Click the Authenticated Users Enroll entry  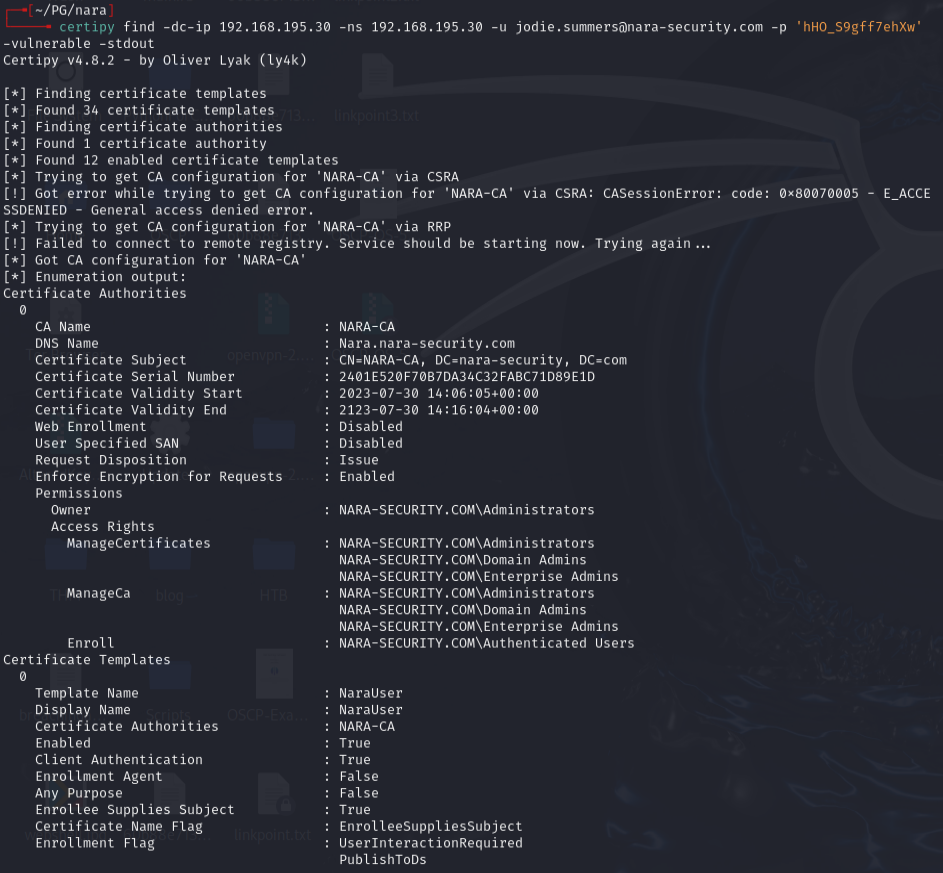click(x=486, y=643)
